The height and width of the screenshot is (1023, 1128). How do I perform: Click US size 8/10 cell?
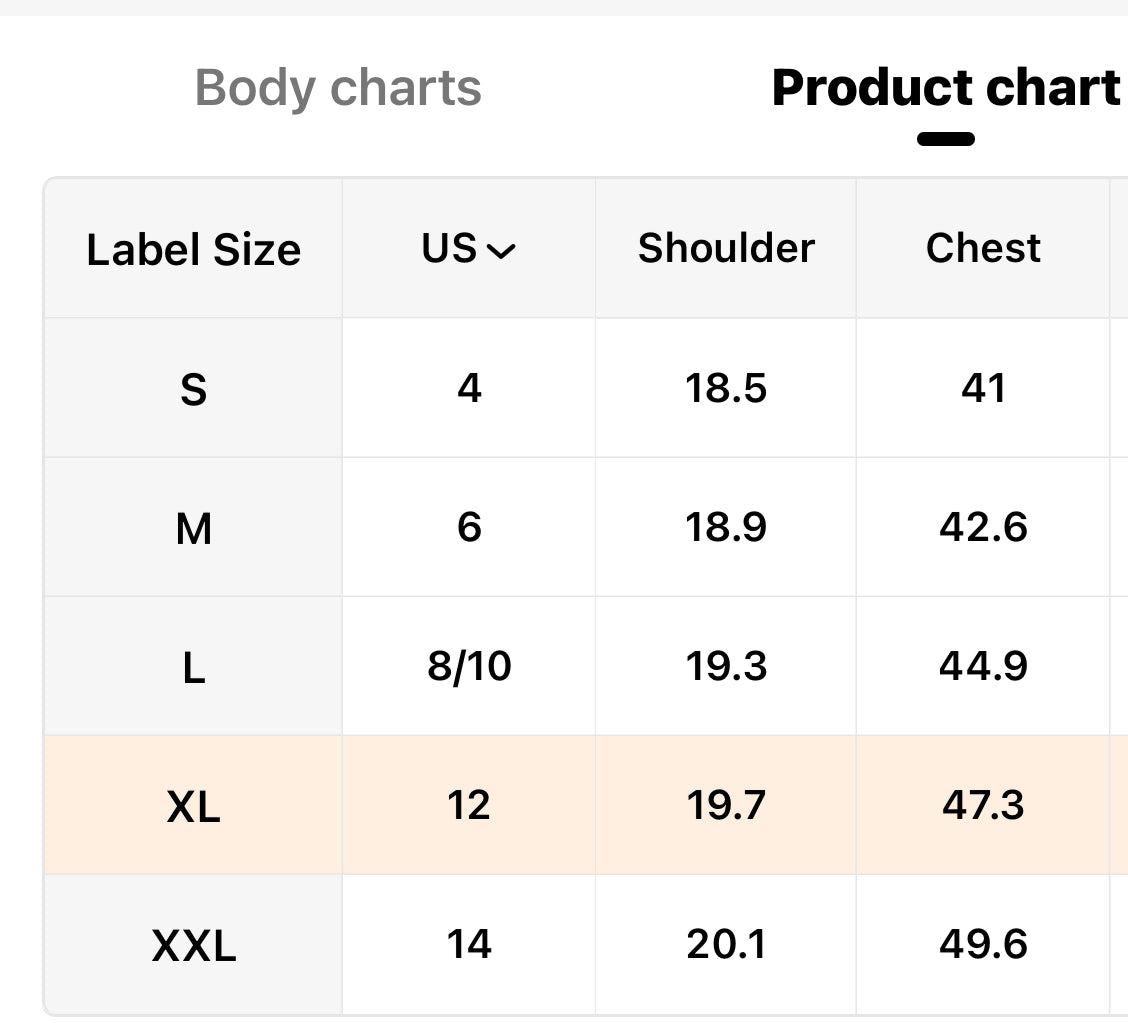click(x=469, y=666)
